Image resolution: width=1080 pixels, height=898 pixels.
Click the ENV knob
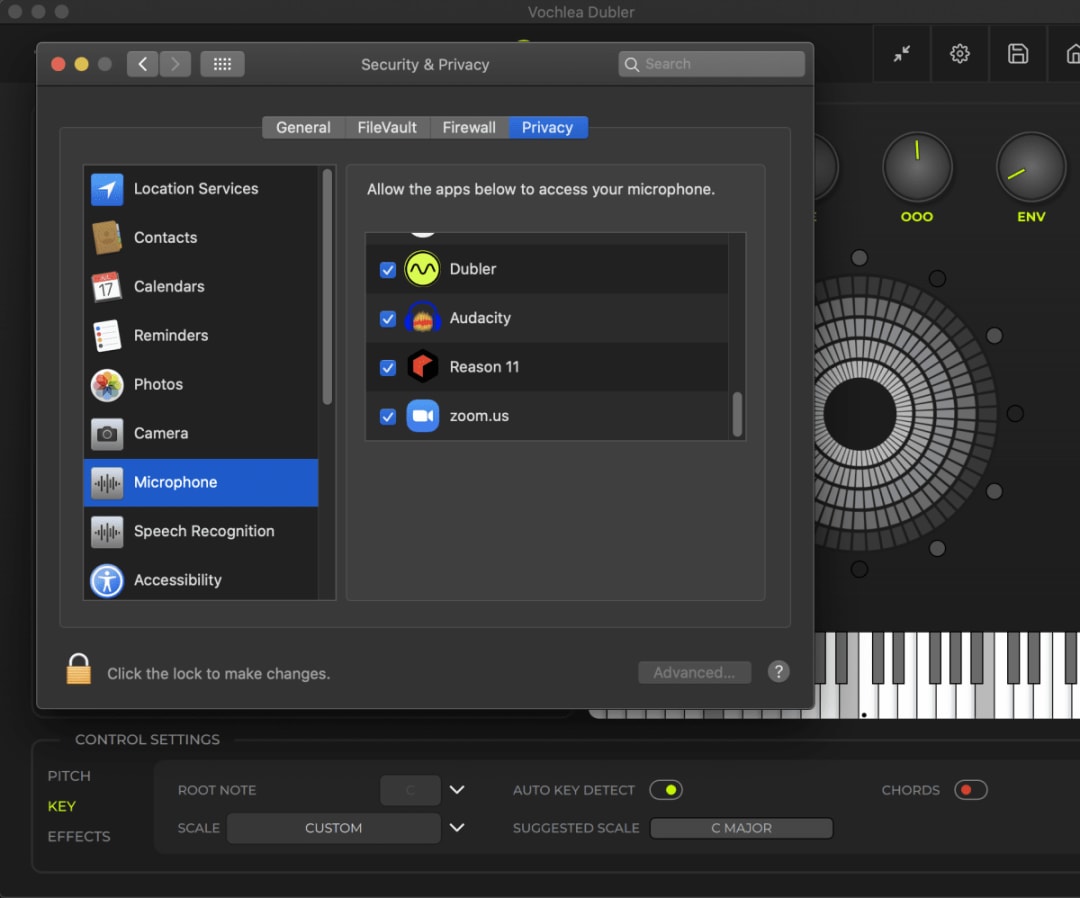coord(1030,167)
